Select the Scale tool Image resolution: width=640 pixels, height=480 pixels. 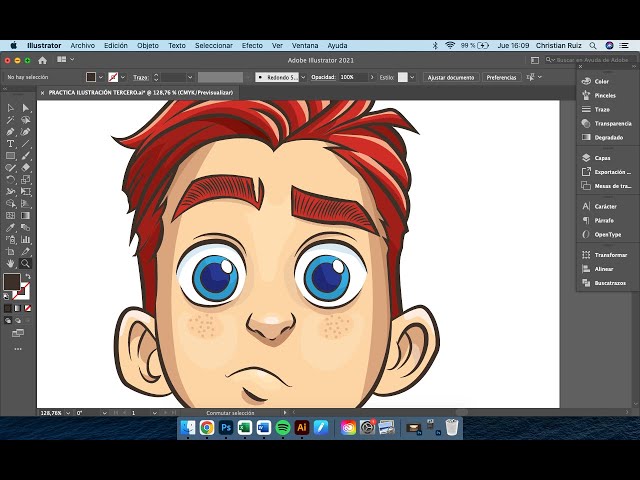26,180
